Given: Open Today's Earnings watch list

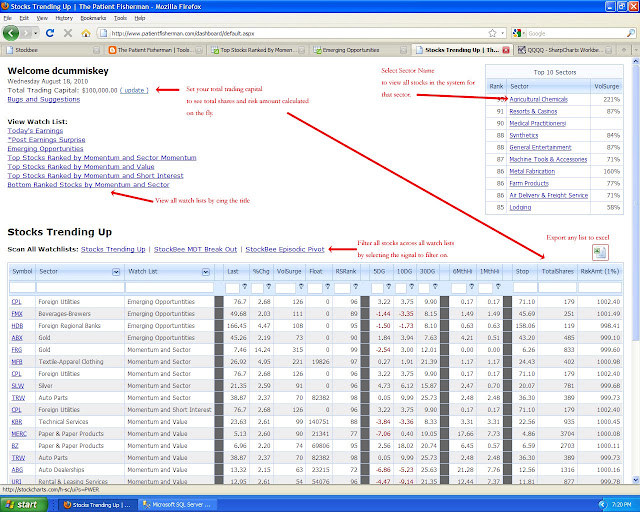Looking at the screenshot, I should click(x=35, y=131).
